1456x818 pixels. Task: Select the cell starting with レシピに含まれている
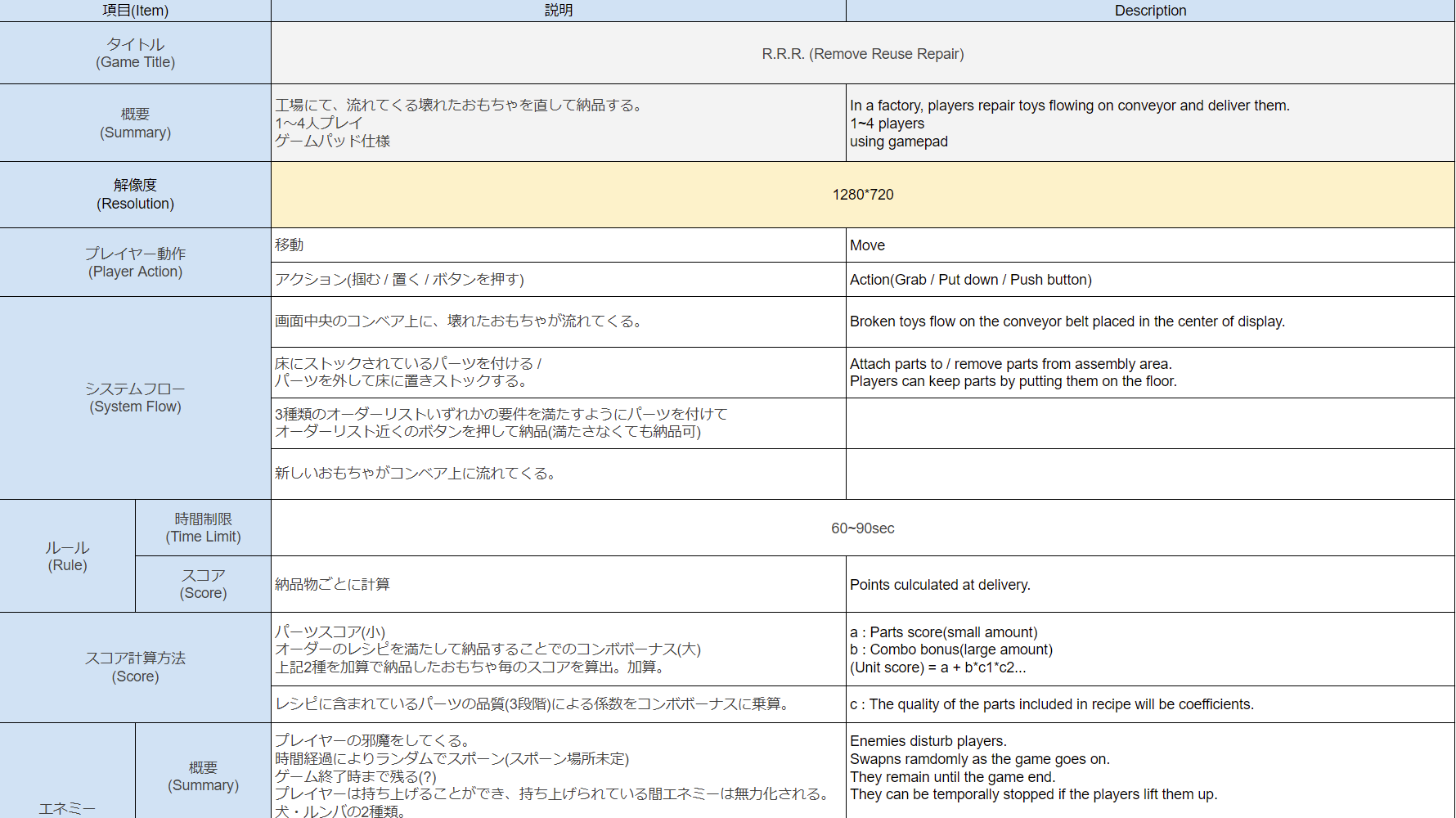point(559,704)
